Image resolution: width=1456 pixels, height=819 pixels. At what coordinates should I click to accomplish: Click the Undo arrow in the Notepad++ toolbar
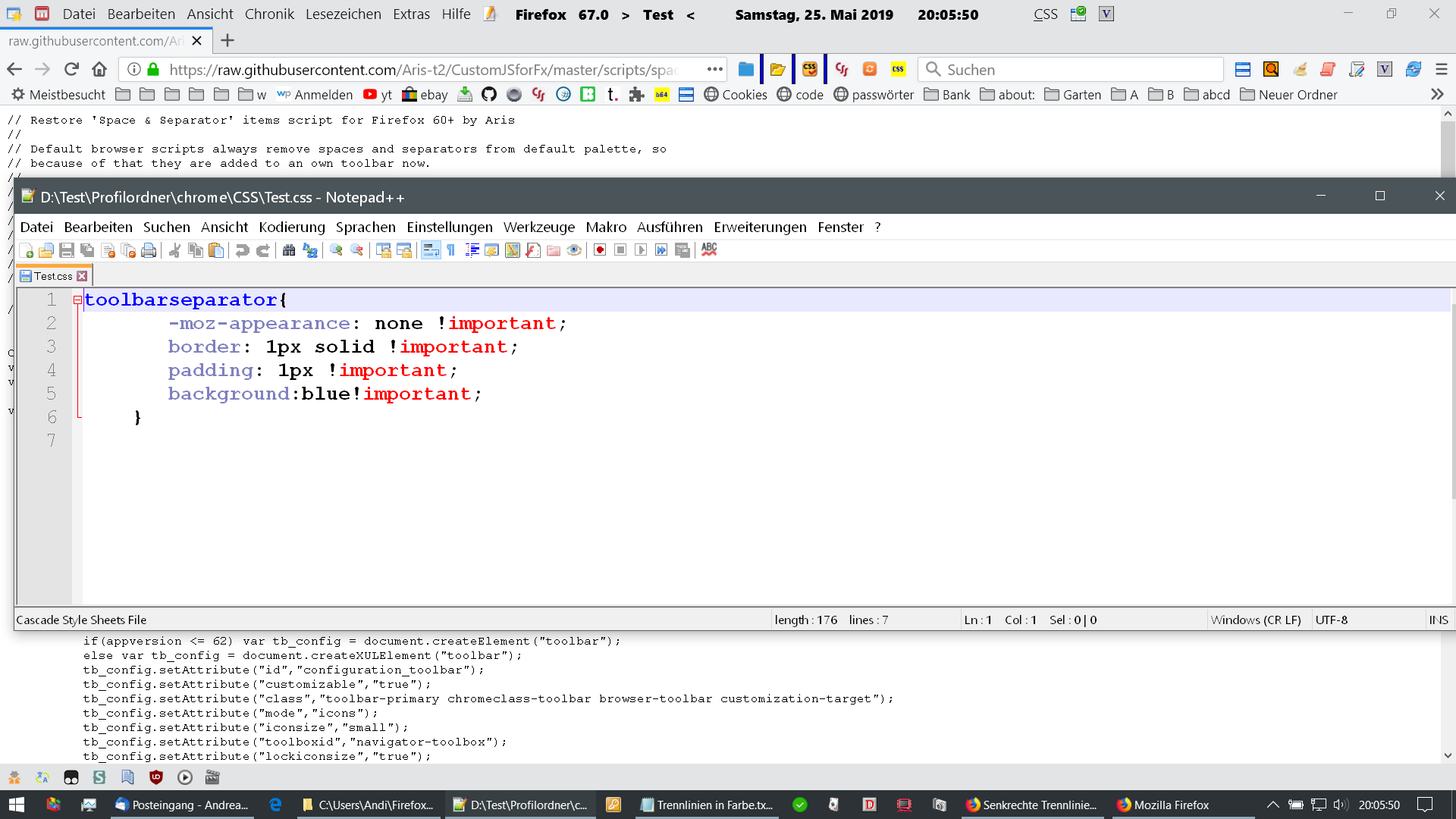click(x=242, y=250)
